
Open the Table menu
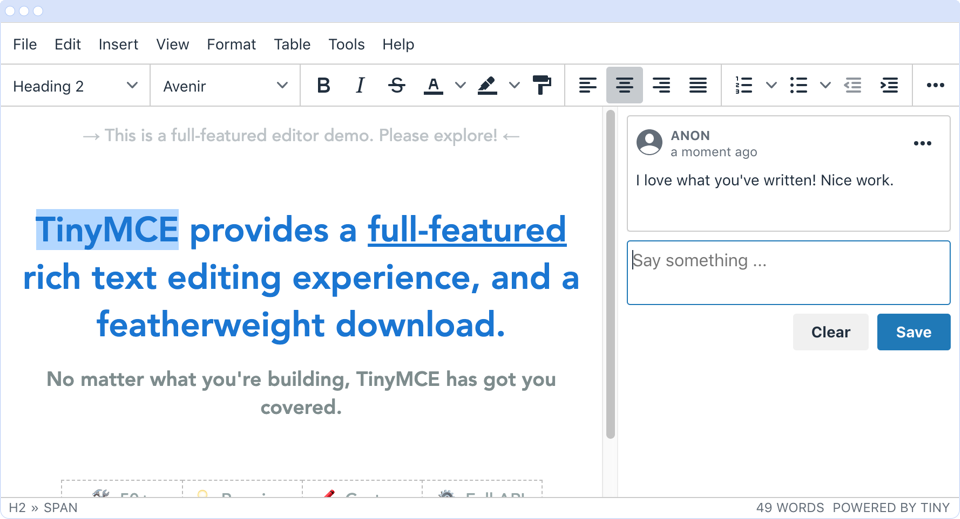[x=292, y=45]
